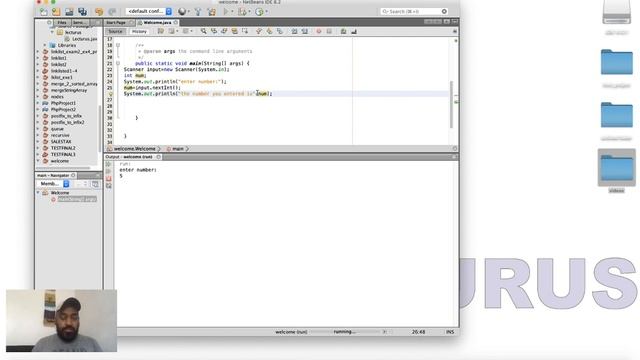The image size is (640, 360).
Task: Open the default config dropdown
Action: 149,11
